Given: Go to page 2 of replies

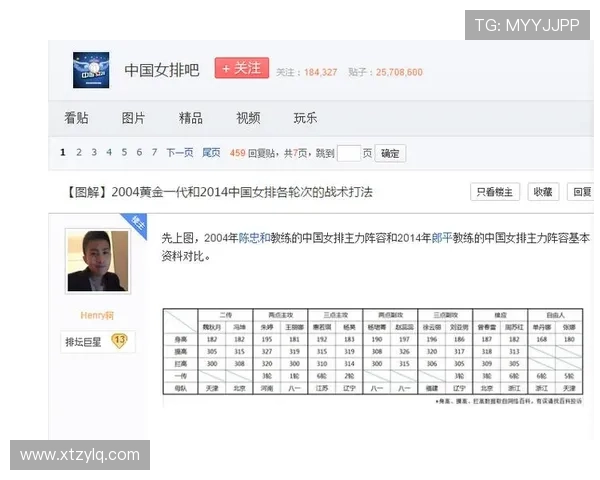Looking at the screenshot, I should click(79, 152).
